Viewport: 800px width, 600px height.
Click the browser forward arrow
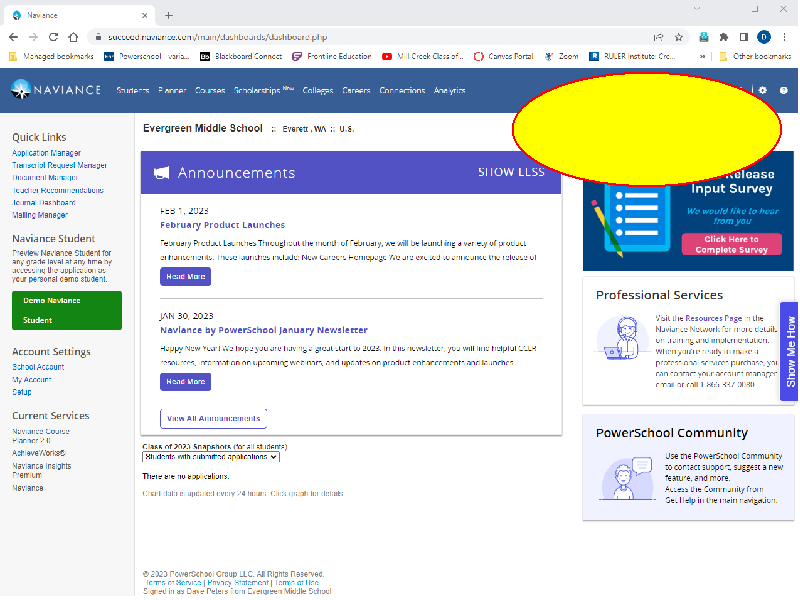click(34, 37)
